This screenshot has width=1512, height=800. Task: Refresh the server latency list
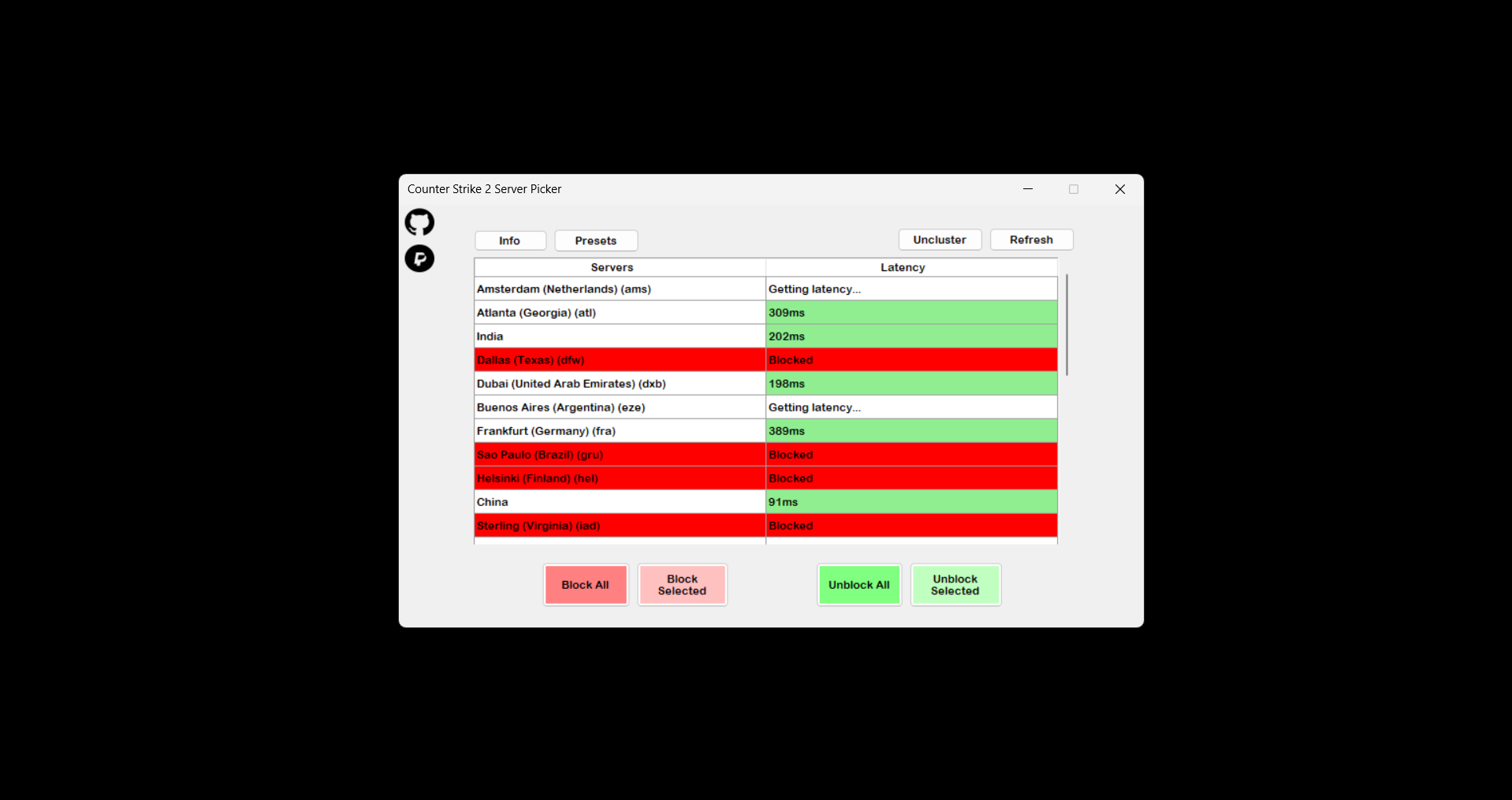[x=1031, y=240]
